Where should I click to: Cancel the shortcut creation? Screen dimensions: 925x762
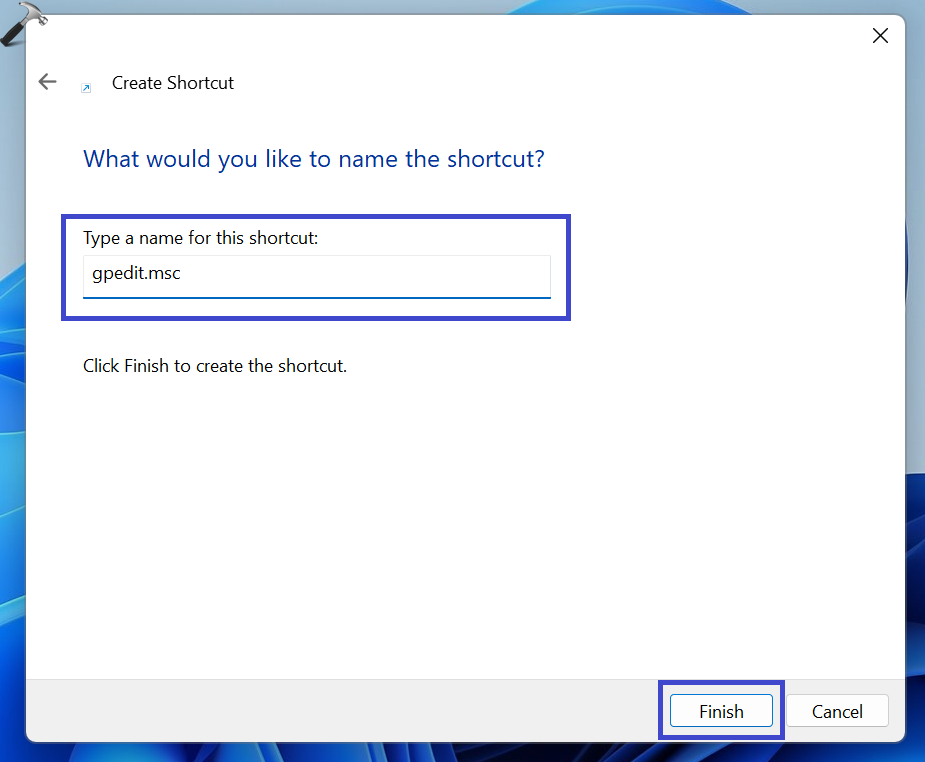pos(837,711)
